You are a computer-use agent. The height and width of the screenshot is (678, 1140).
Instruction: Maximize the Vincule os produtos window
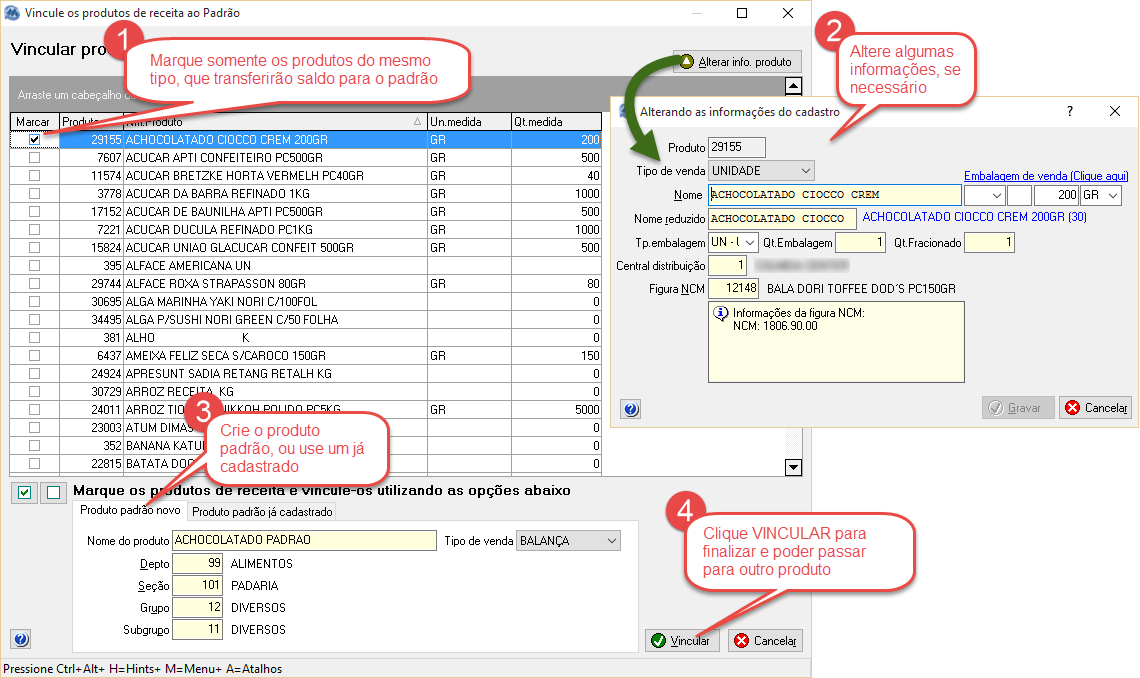point(742,13)
